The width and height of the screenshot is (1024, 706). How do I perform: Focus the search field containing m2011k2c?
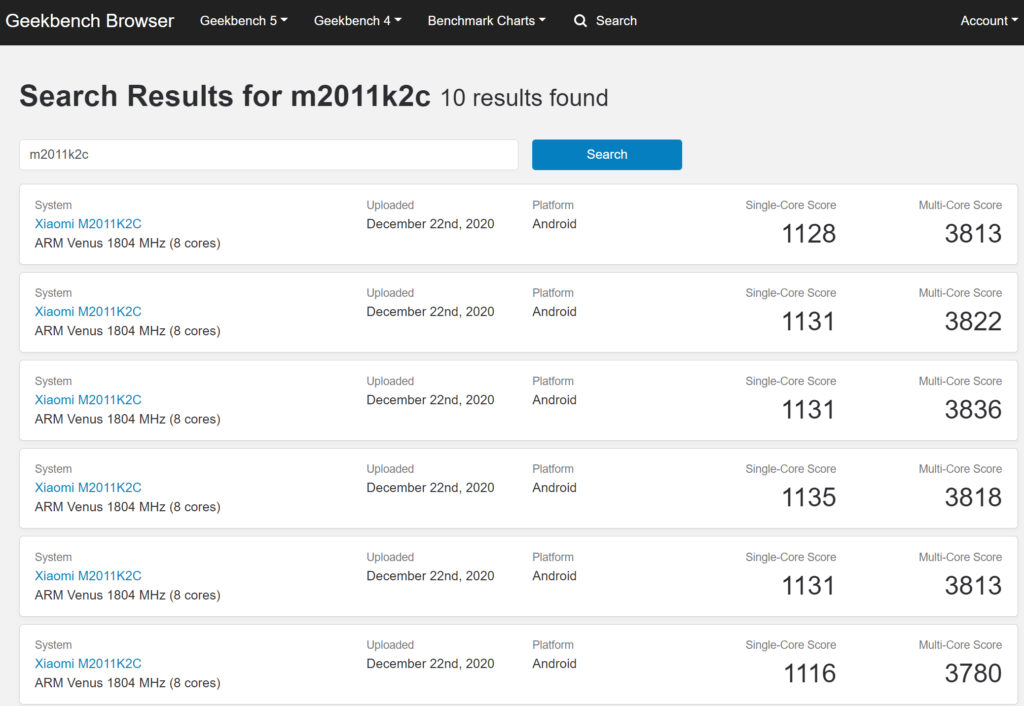(x=269, y=155)
